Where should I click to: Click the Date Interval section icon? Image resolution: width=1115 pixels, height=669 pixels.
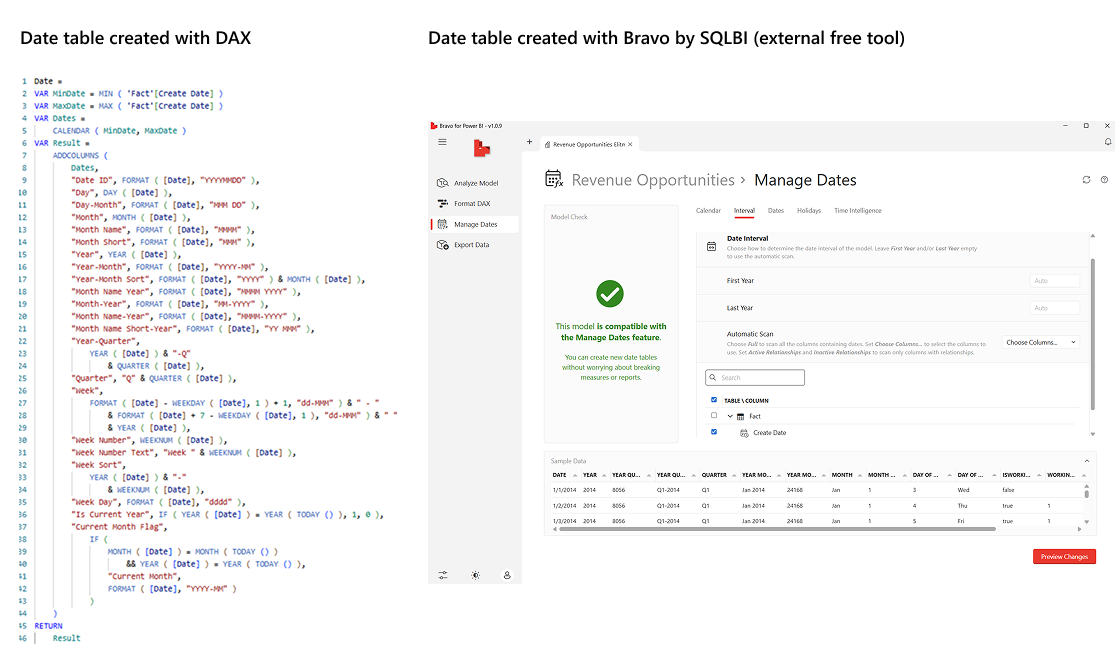pos(711,247)
